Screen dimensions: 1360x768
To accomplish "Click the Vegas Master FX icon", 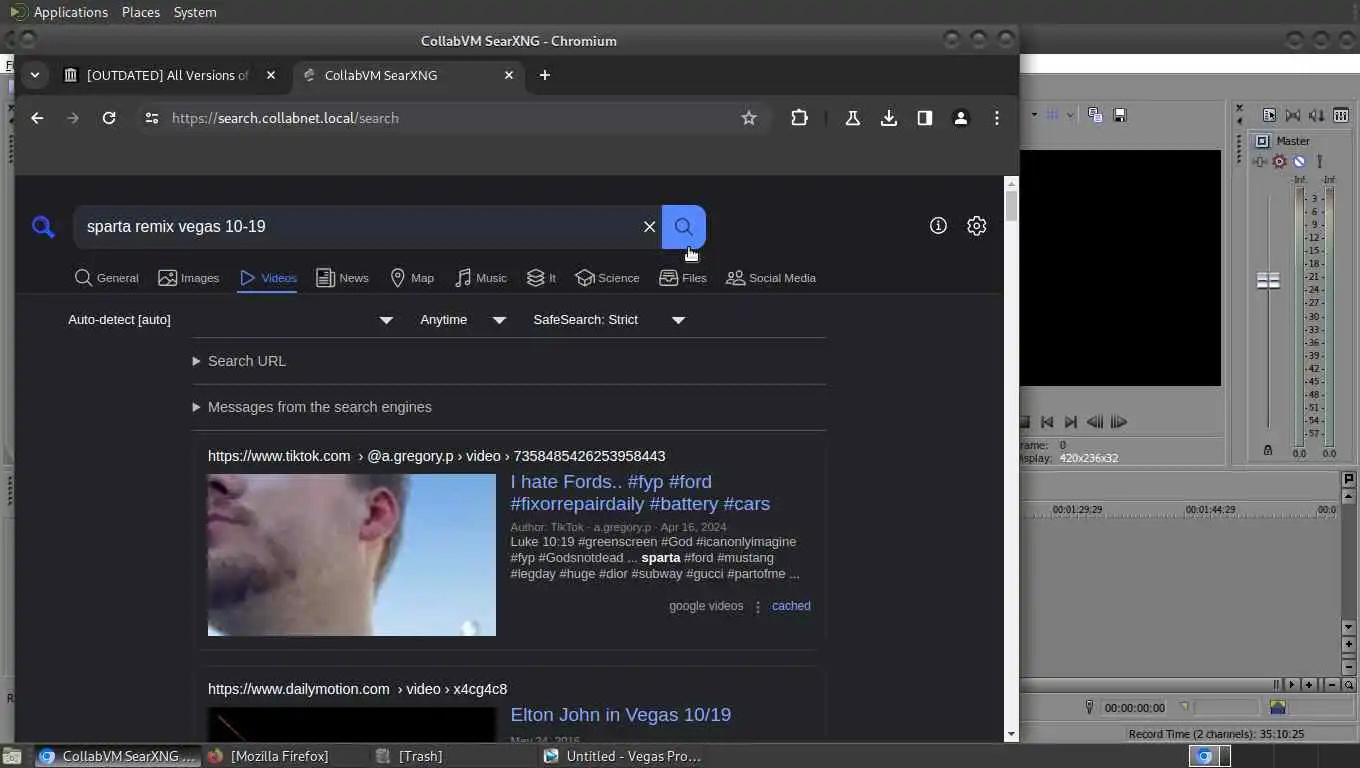I will (1260, 161).
